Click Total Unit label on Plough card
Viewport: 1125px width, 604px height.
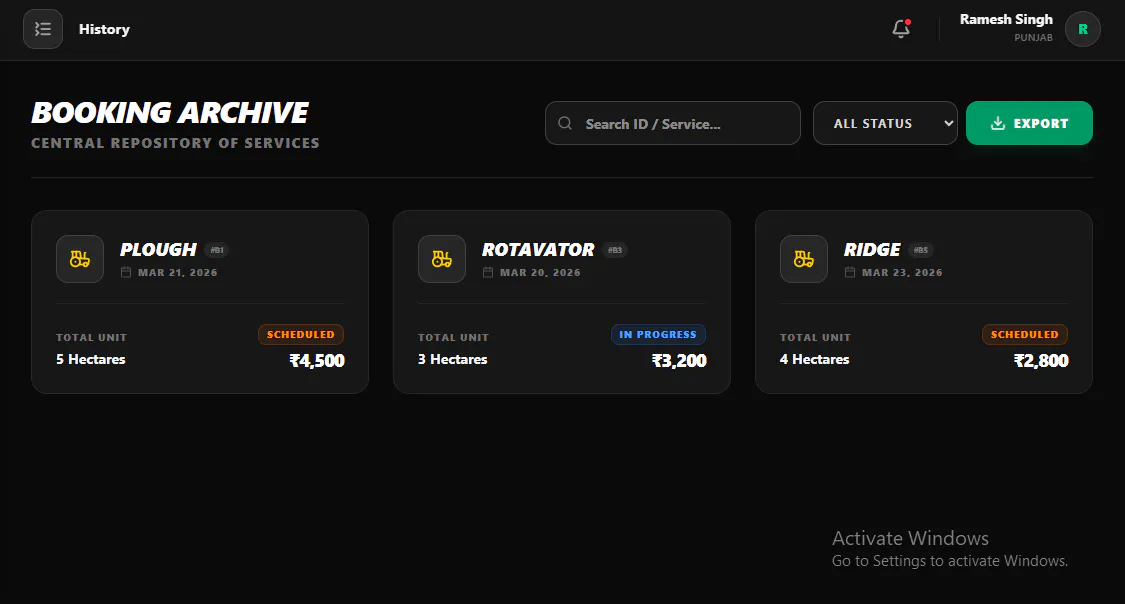(x=92, y=338)
